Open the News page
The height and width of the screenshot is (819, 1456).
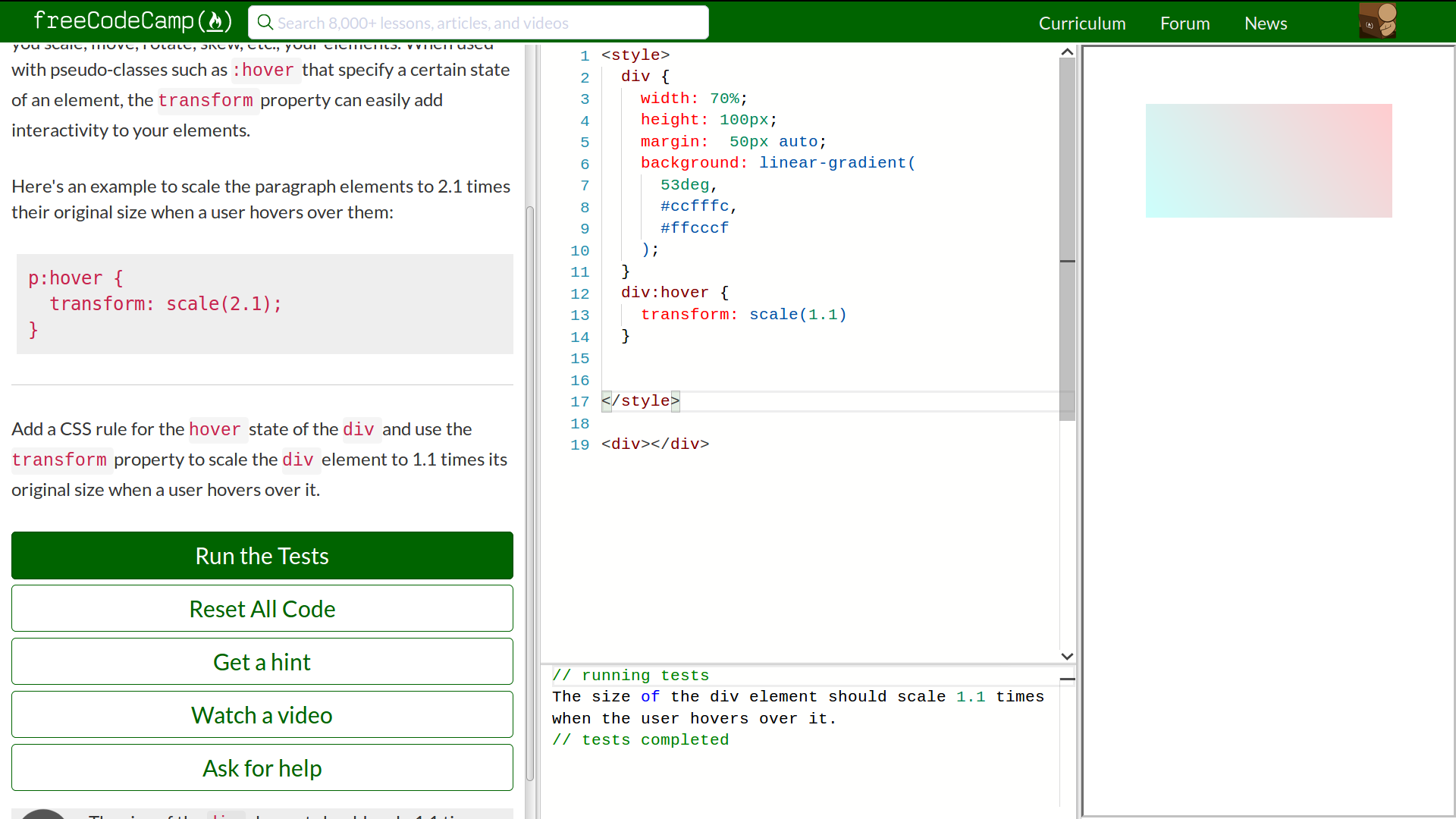(1265, 24)
